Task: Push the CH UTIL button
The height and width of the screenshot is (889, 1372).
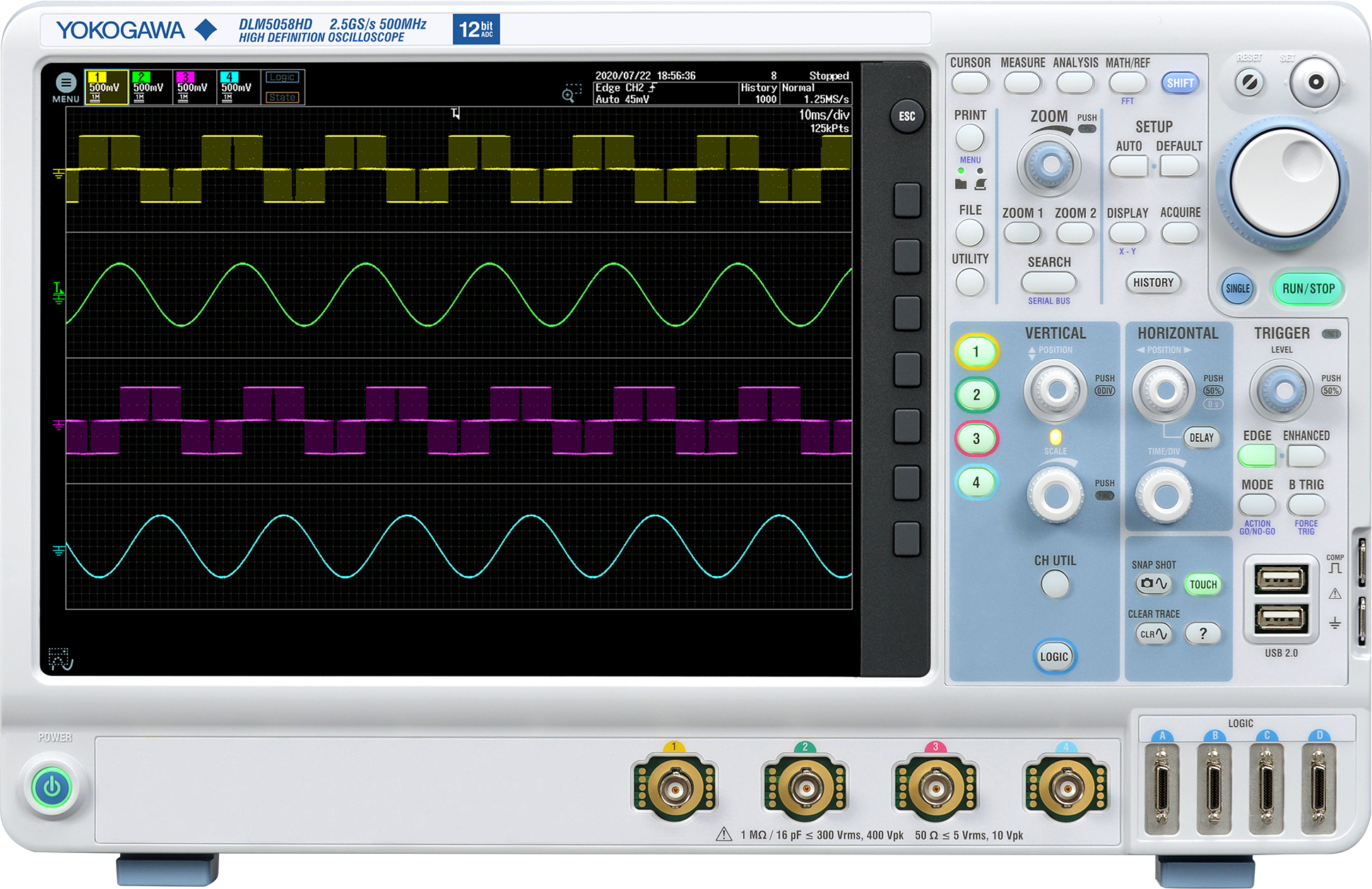Action: click(x=1055, y=585)
